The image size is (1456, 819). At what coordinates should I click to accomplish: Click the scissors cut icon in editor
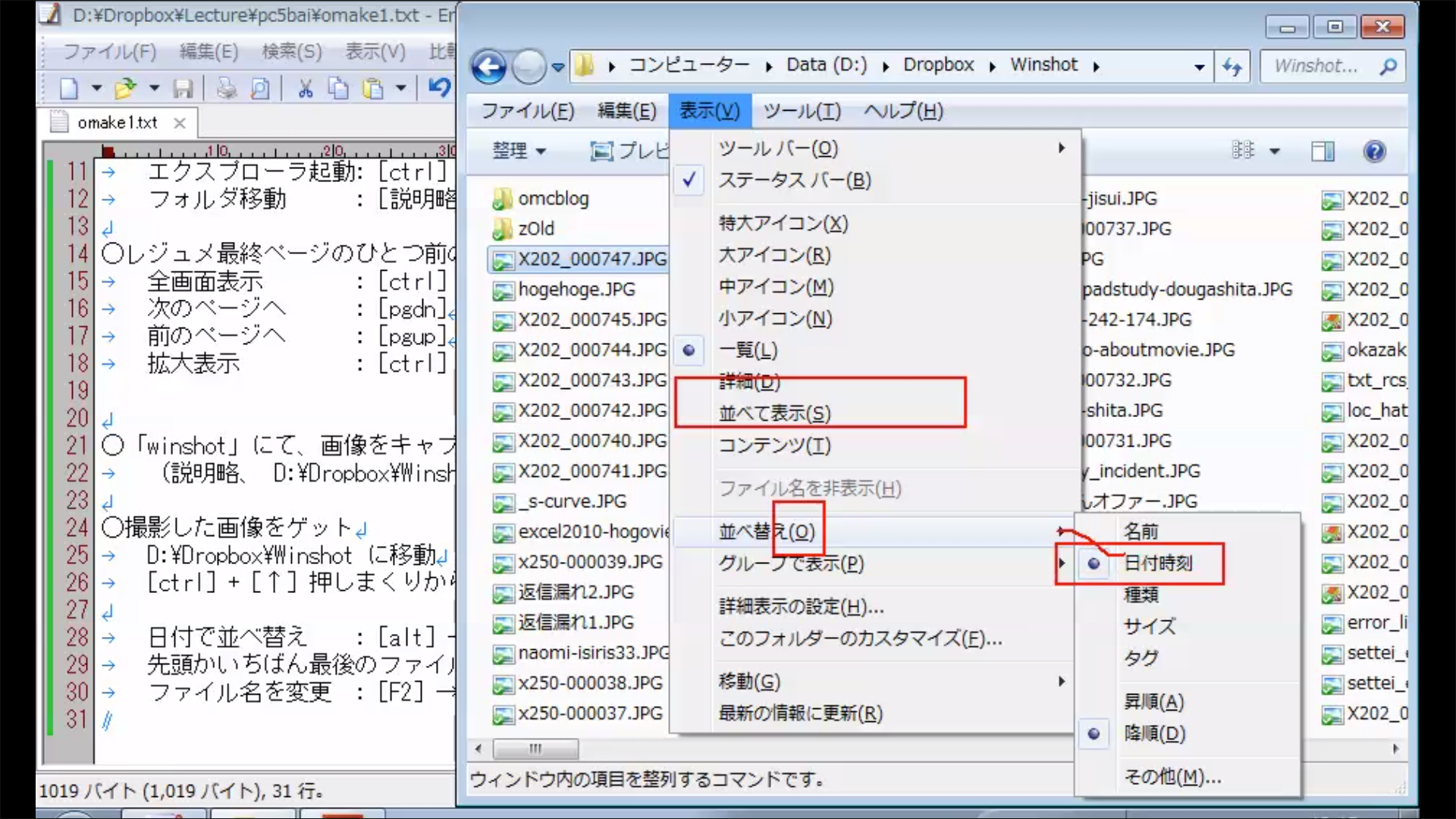[306, 89]
